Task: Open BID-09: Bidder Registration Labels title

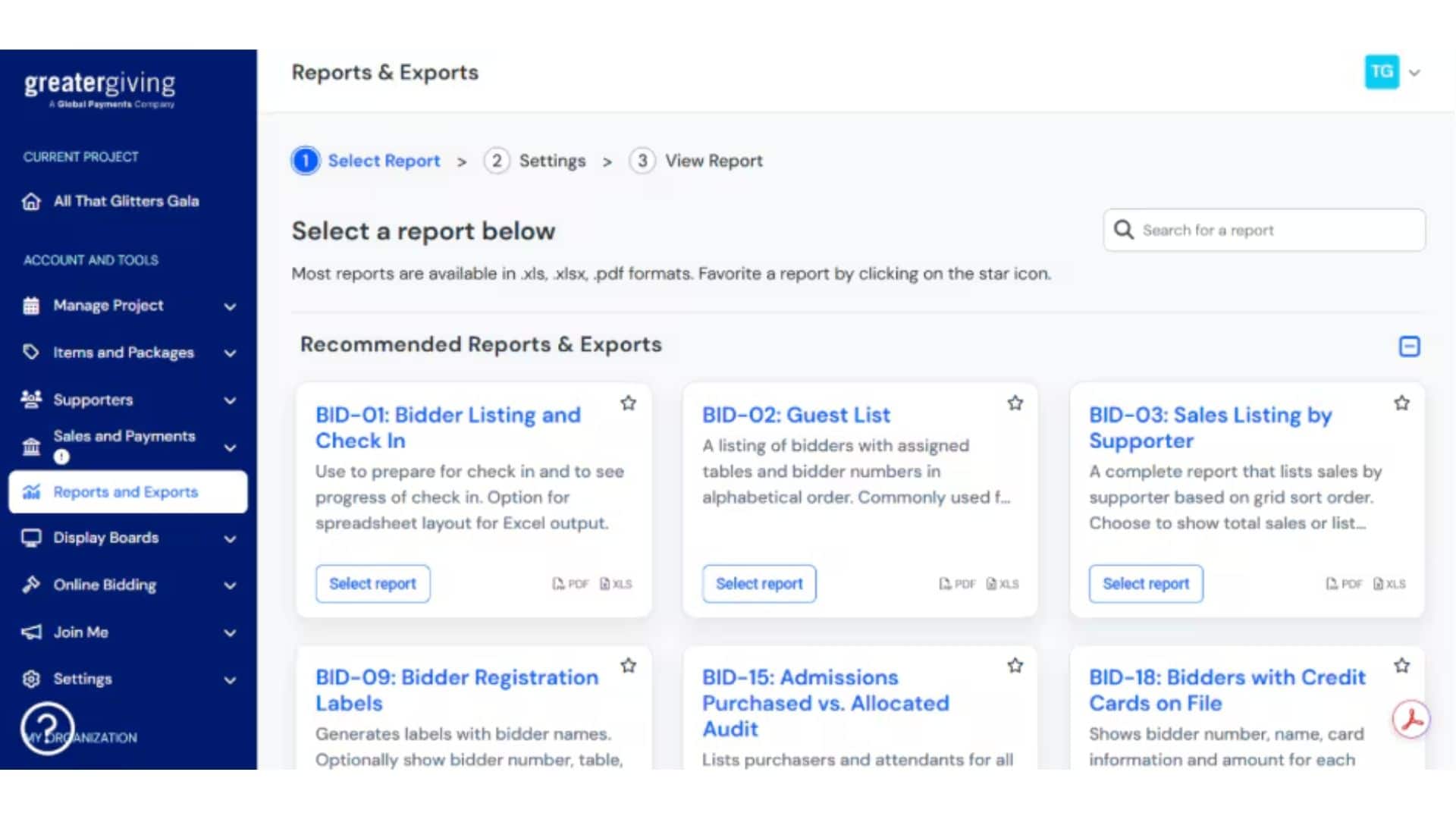Action: tap(457, 690)
